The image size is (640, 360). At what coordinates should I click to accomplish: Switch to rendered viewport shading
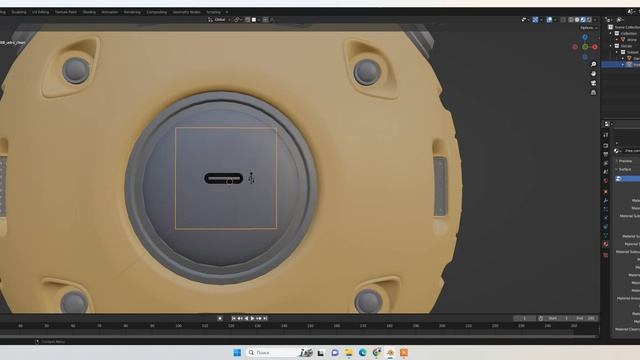click(x=589, y=20)
